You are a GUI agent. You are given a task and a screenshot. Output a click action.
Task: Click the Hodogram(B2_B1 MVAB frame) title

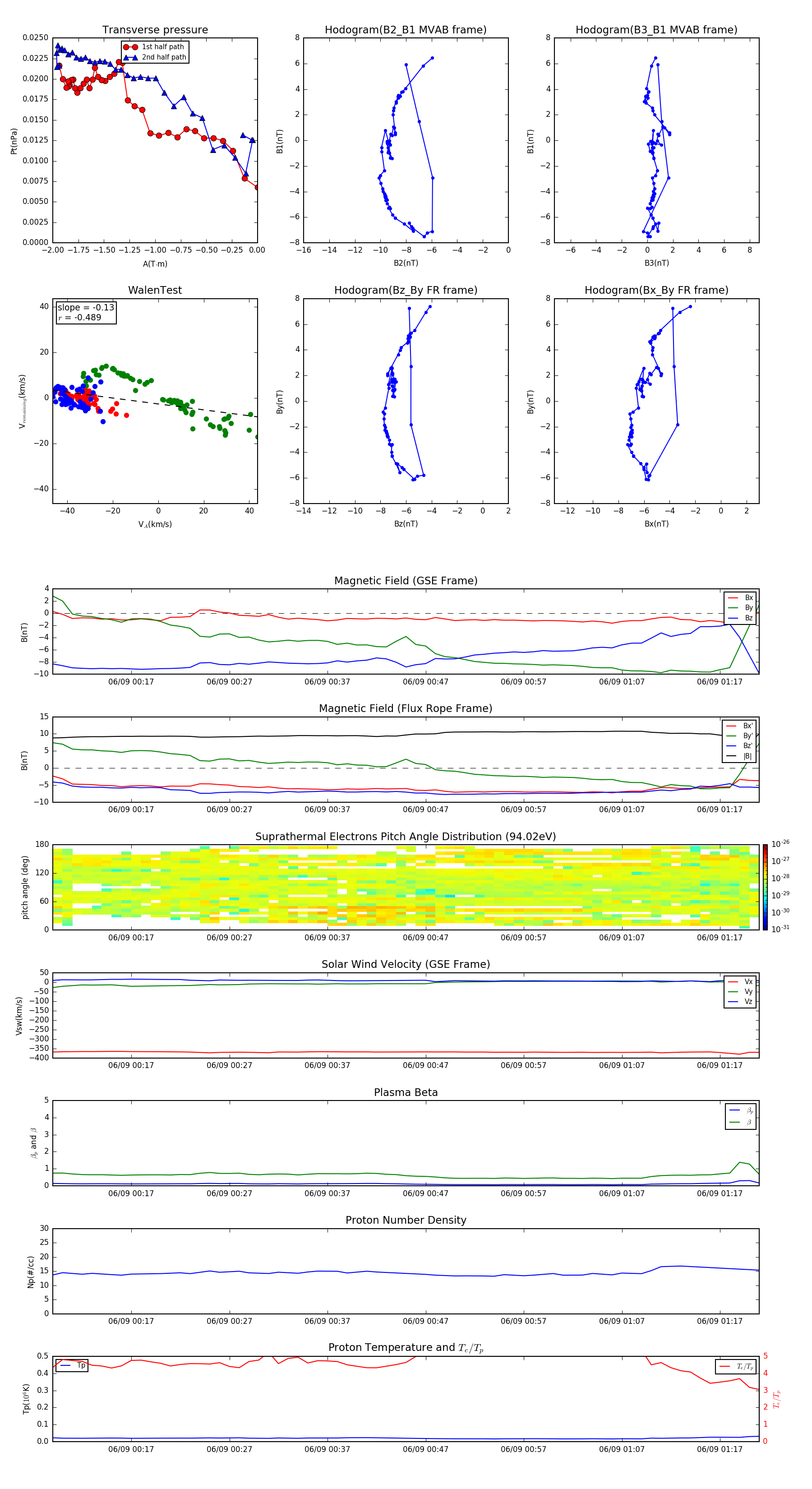[x=406, y=30]
